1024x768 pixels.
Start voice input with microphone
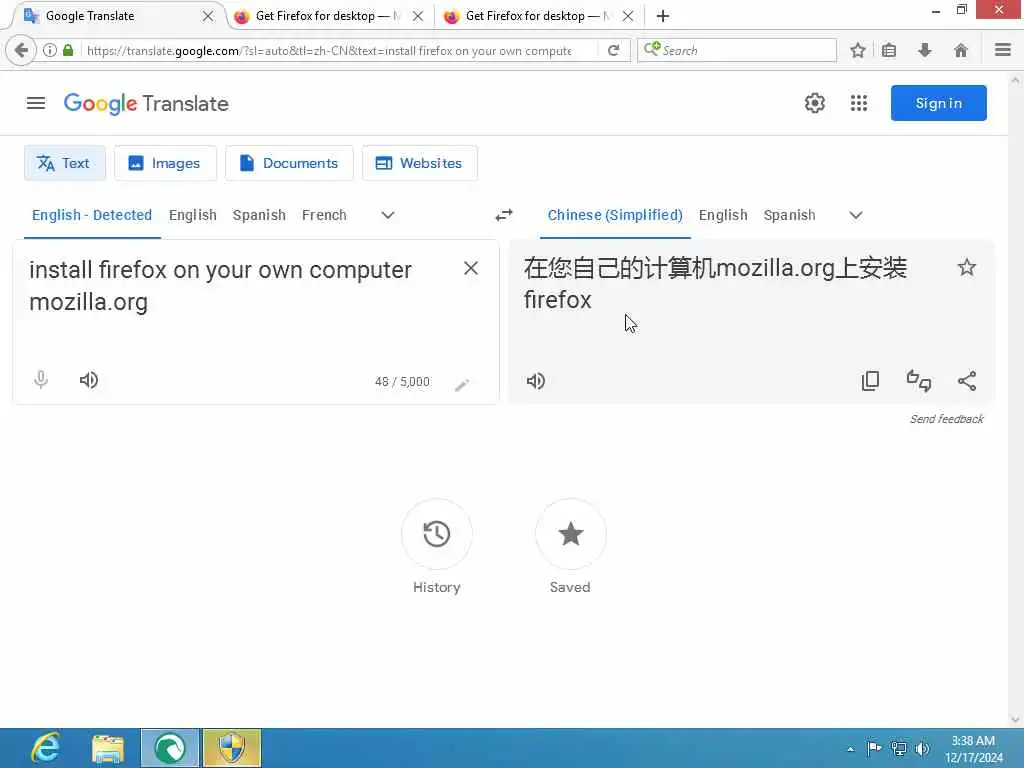coord(40,379)
